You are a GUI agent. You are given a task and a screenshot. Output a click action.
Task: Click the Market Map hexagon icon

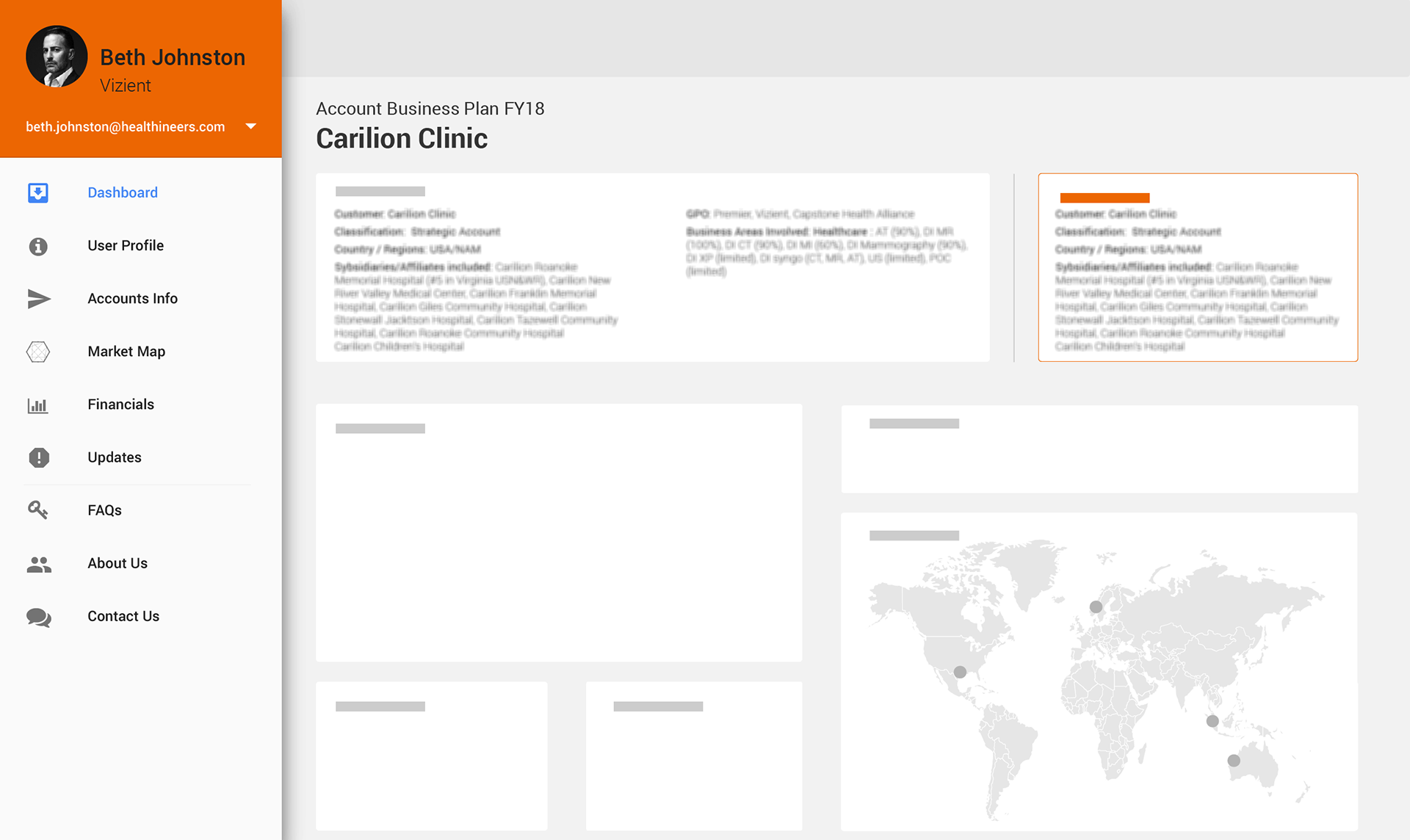point(38,352)
